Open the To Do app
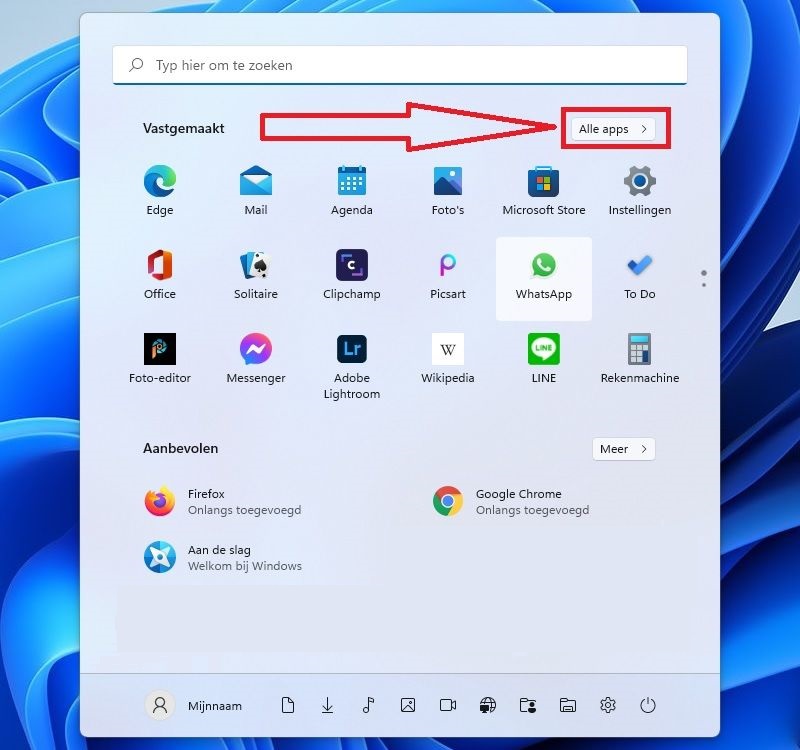 (639, 274)
